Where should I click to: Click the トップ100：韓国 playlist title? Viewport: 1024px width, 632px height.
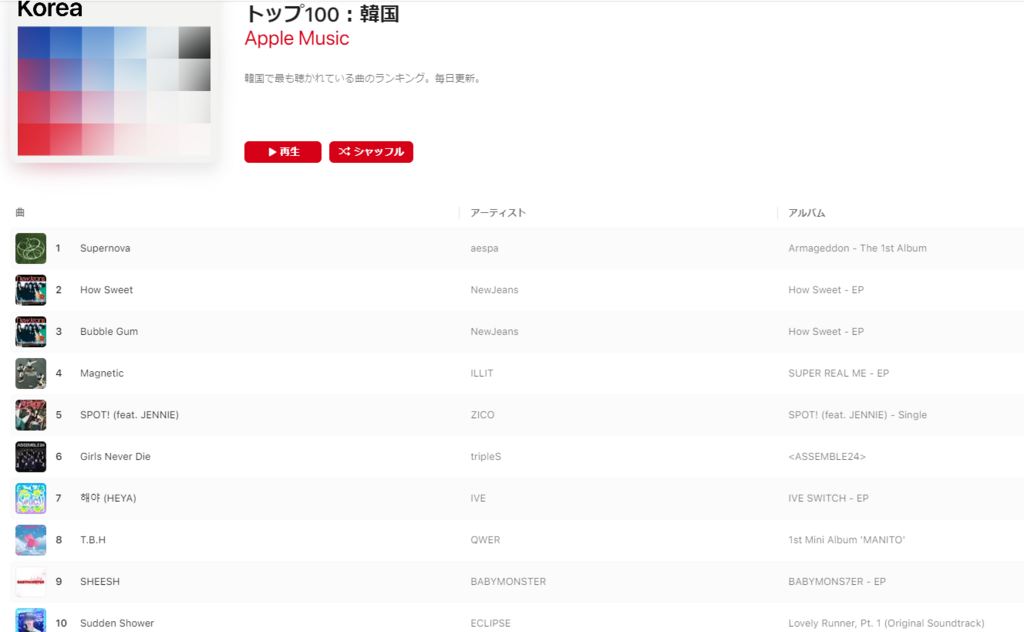click(321, 13)
